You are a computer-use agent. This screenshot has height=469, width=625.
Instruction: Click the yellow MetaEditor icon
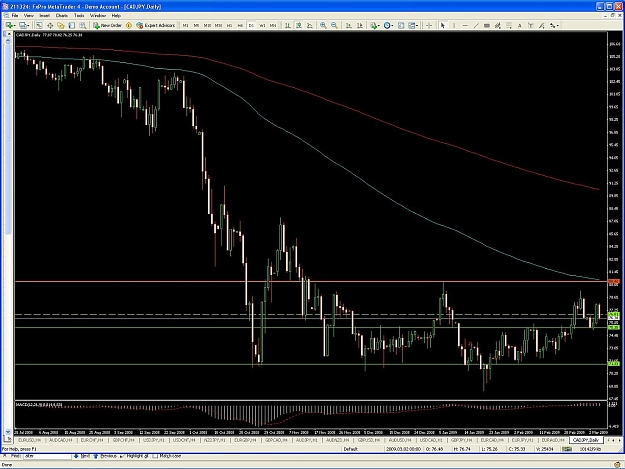[129, 26]
